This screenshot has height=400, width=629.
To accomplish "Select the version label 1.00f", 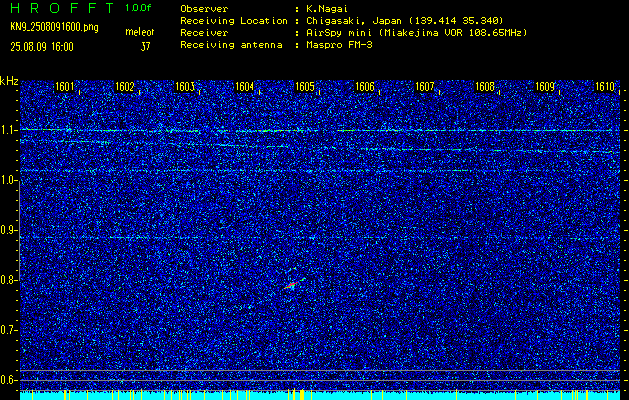I will click(x=138, y=8).
